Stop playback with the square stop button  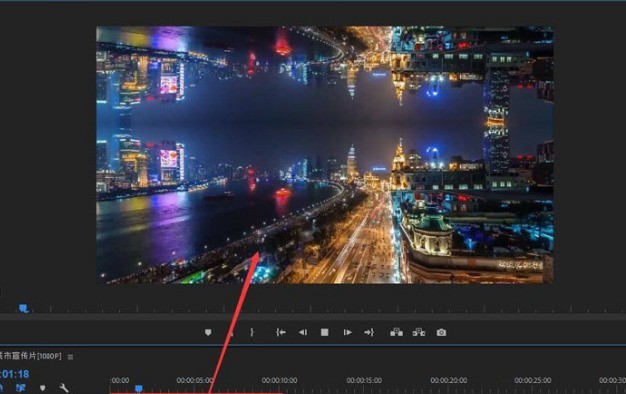click(325, 332)
